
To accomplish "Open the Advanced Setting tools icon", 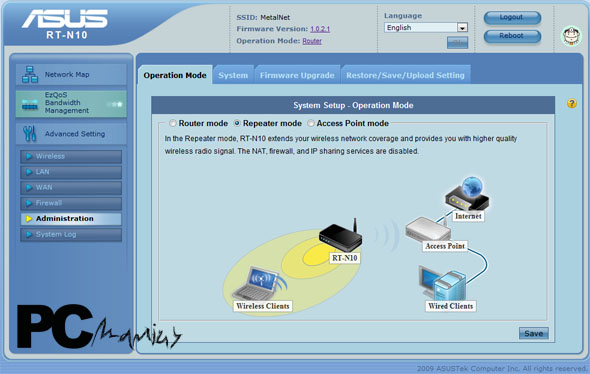I will (29, 134).
